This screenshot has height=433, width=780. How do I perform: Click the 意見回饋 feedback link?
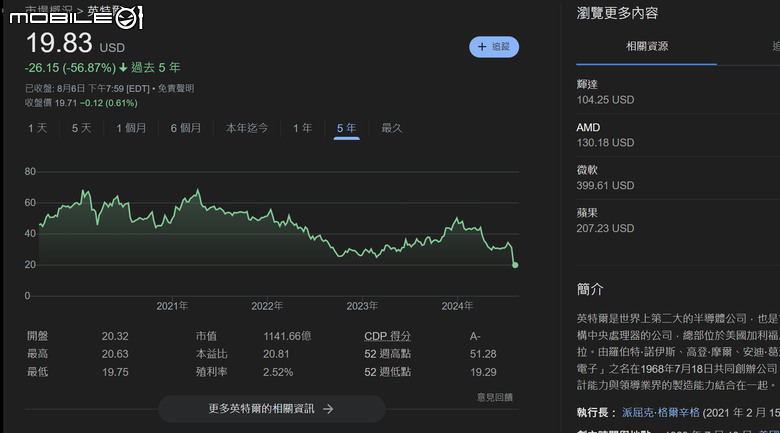pos(495,397)
